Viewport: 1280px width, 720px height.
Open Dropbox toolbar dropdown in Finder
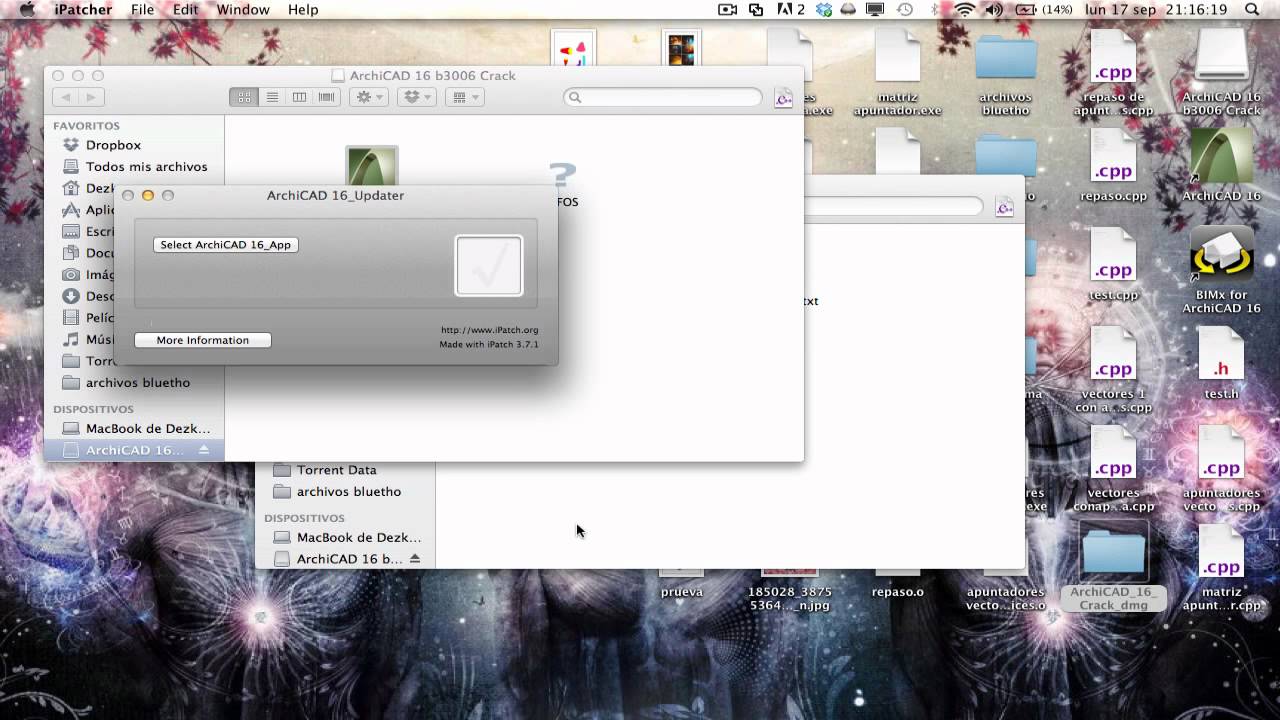point(416,97)
